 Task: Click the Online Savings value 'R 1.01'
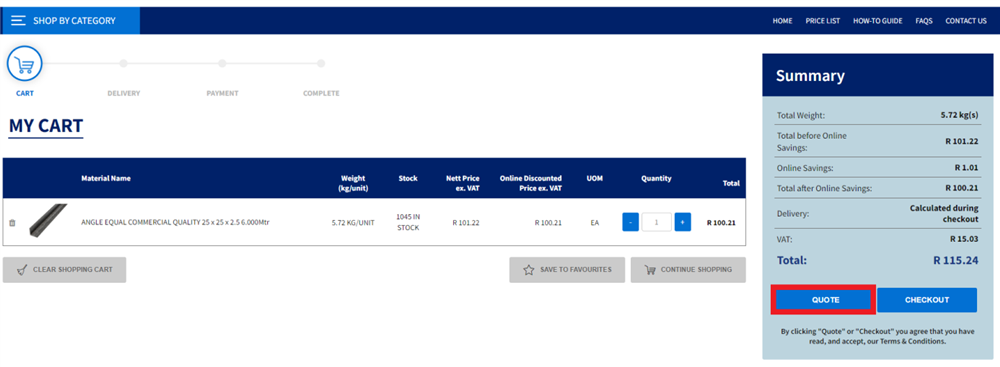click(x=966, y=168)
